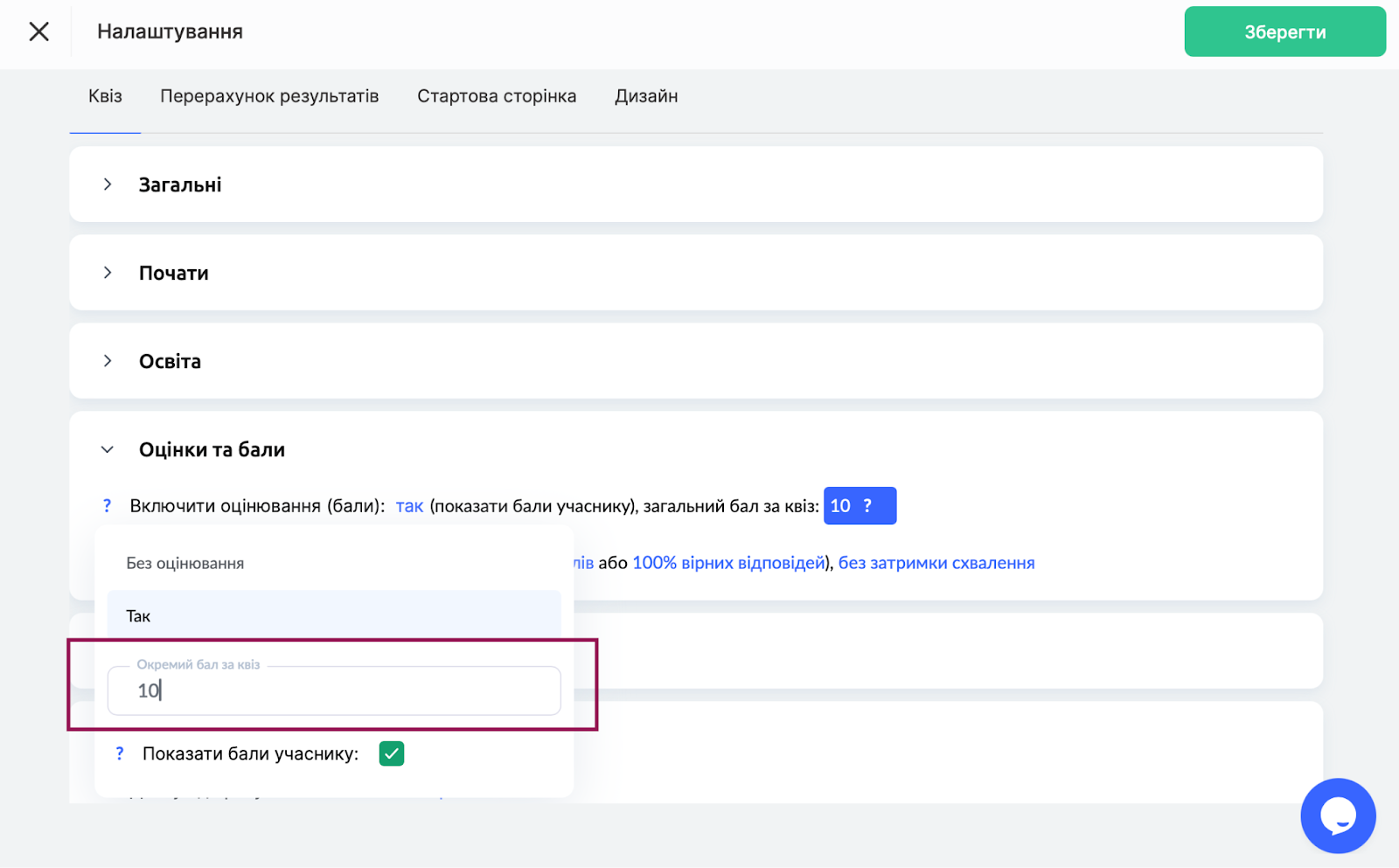This screenshot has height=868, width=1399.
Task: Select the Квіз tab
Action: click(x=105, y=96)
